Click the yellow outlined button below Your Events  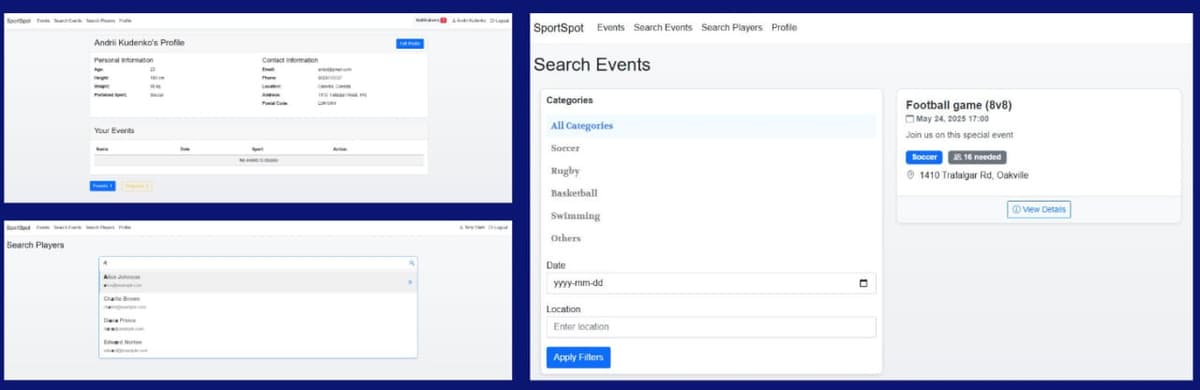[137, 186]
